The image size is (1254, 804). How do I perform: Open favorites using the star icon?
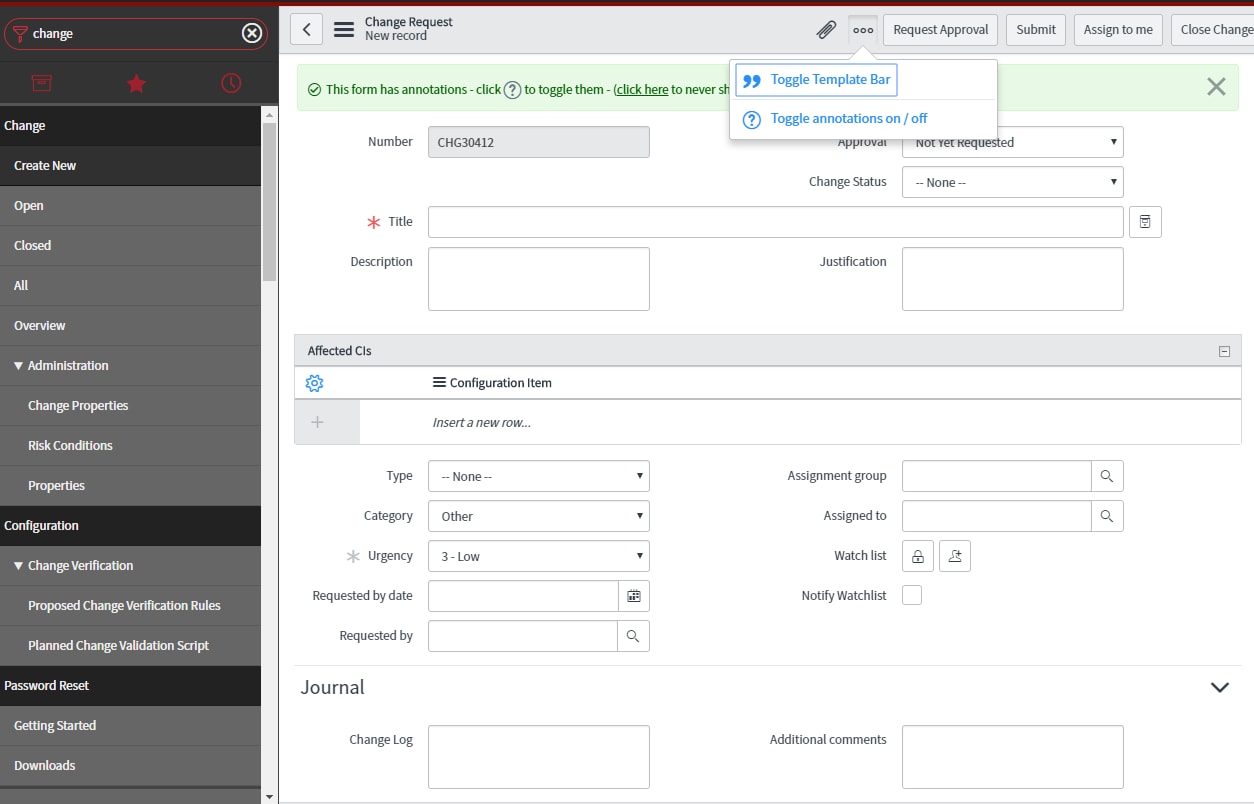pyautogui.click(x=138, y=82)
